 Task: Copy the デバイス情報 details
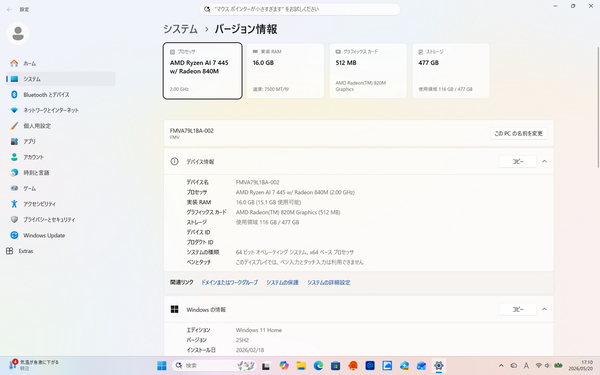[518, 161]
